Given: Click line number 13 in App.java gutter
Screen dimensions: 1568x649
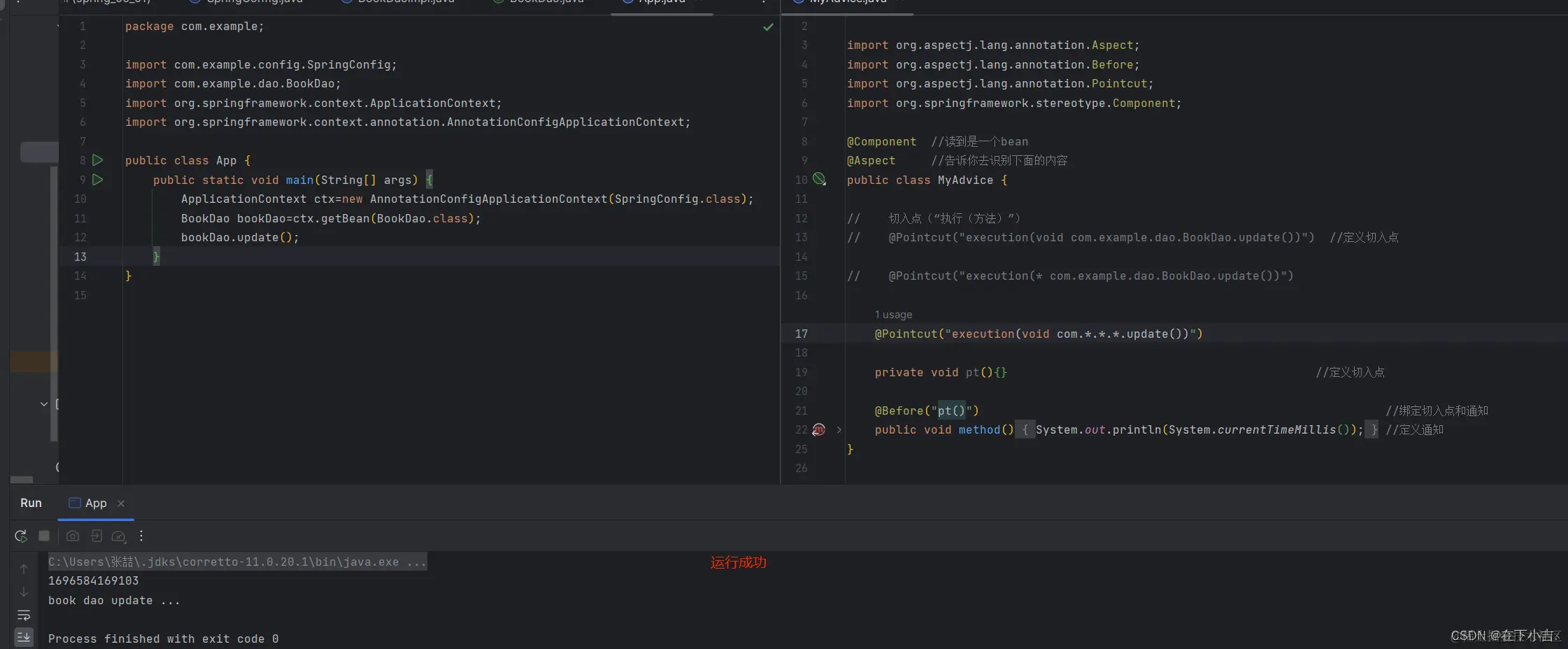Looking at the screenshot, I should [x=80, y=257].
